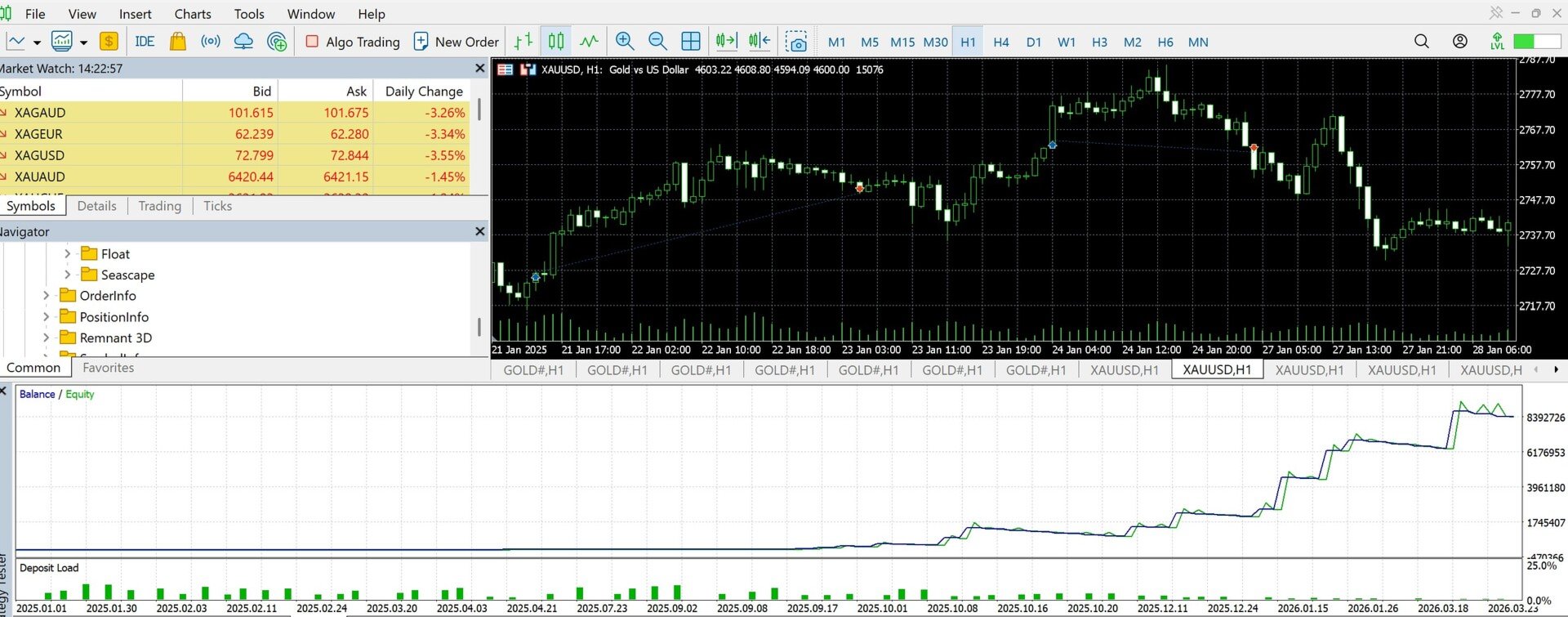Select the H4 timeframe
1568x617 pixels.
[x=1001, y=42]
